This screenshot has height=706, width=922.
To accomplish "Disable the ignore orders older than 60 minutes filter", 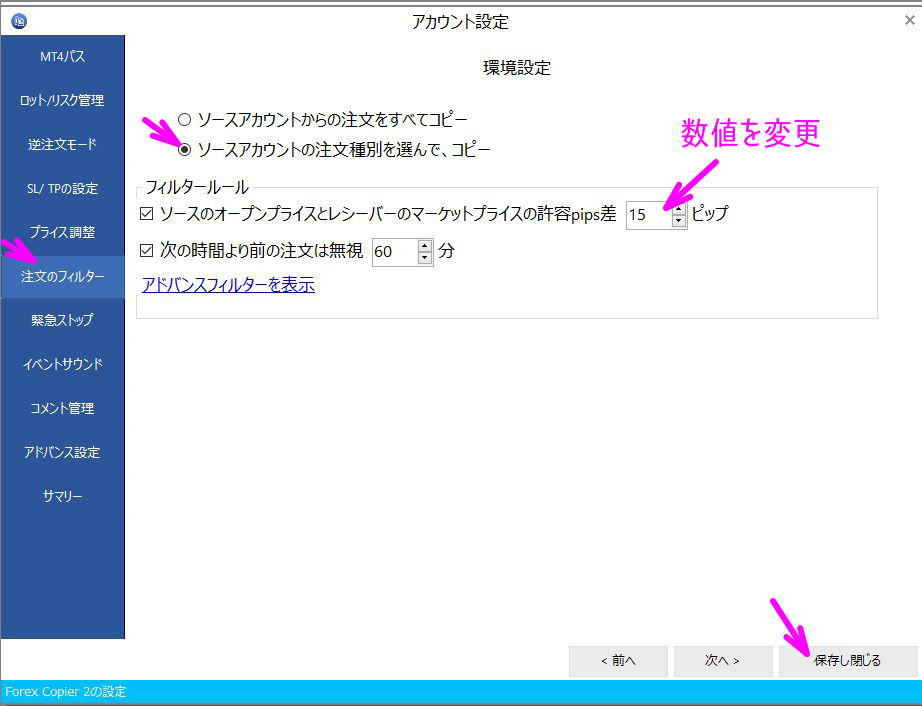I will tap(146, 251).
